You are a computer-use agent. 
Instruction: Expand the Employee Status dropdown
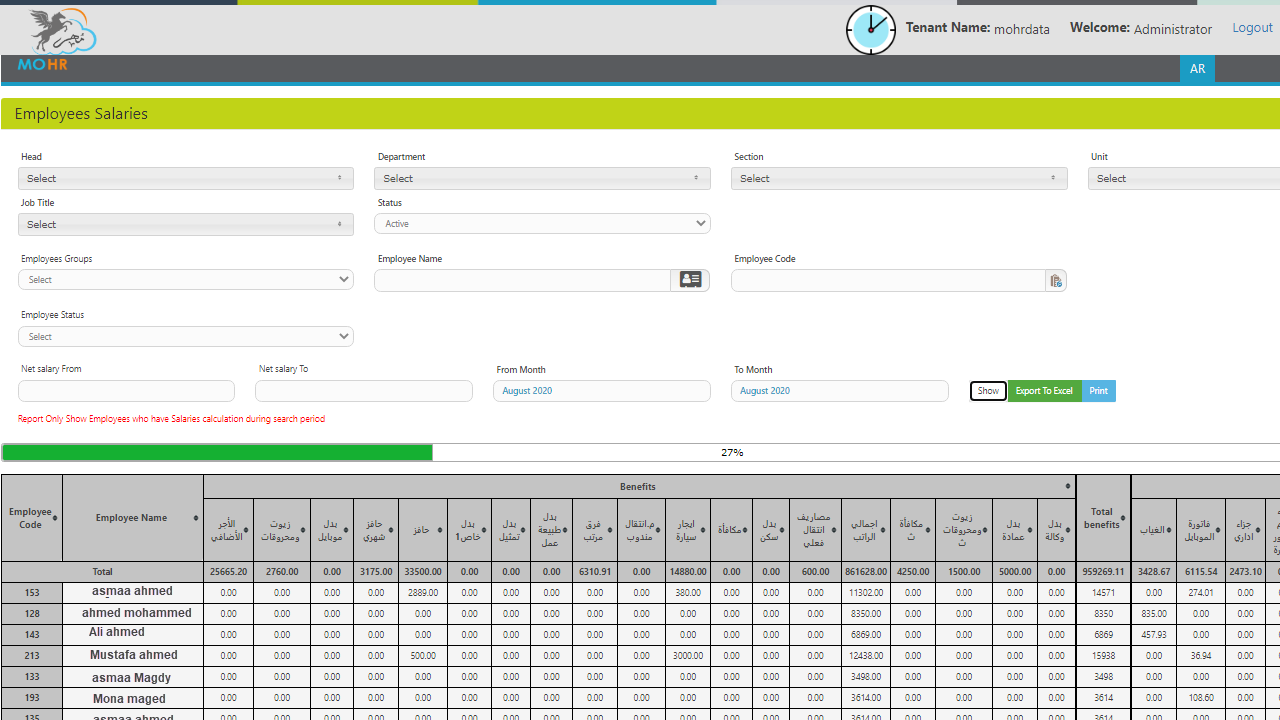[x=186, y=336]
